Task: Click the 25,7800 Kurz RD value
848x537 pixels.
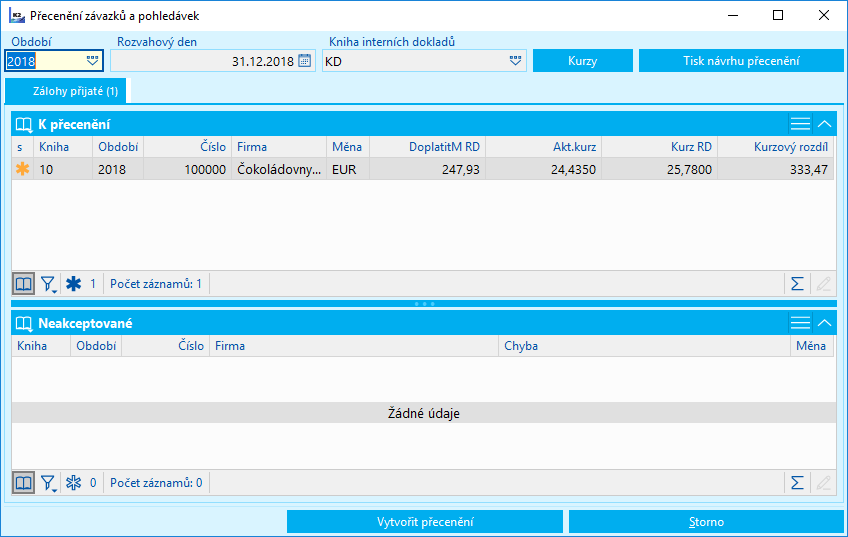Action: point(660,169)
